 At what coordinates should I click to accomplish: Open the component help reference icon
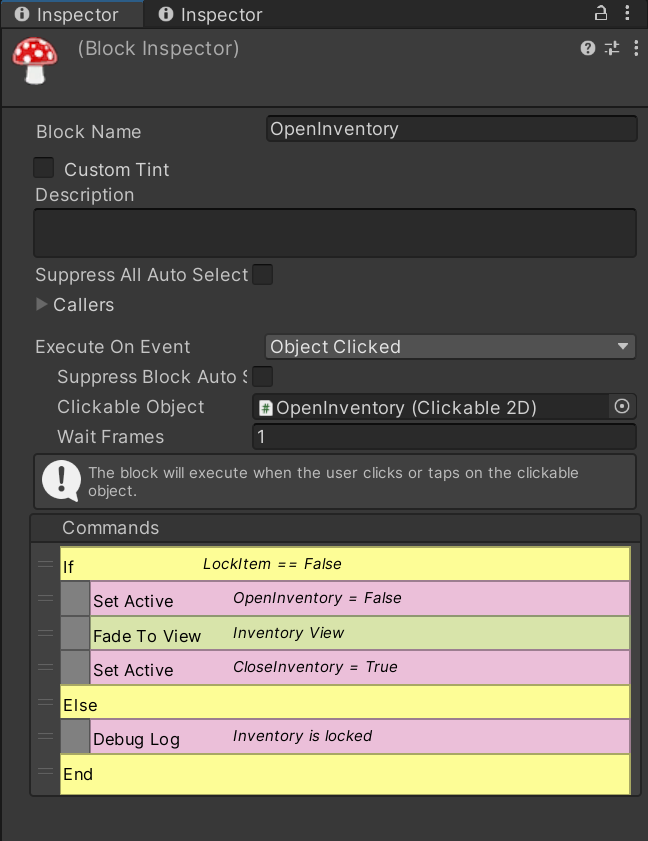pos(587,48)
